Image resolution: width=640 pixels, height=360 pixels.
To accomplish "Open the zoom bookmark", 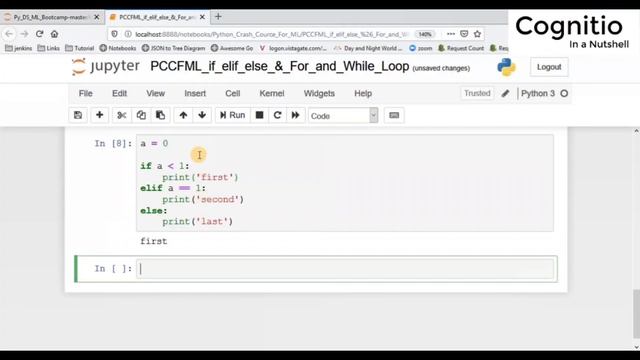I will (x=421, y=48).
